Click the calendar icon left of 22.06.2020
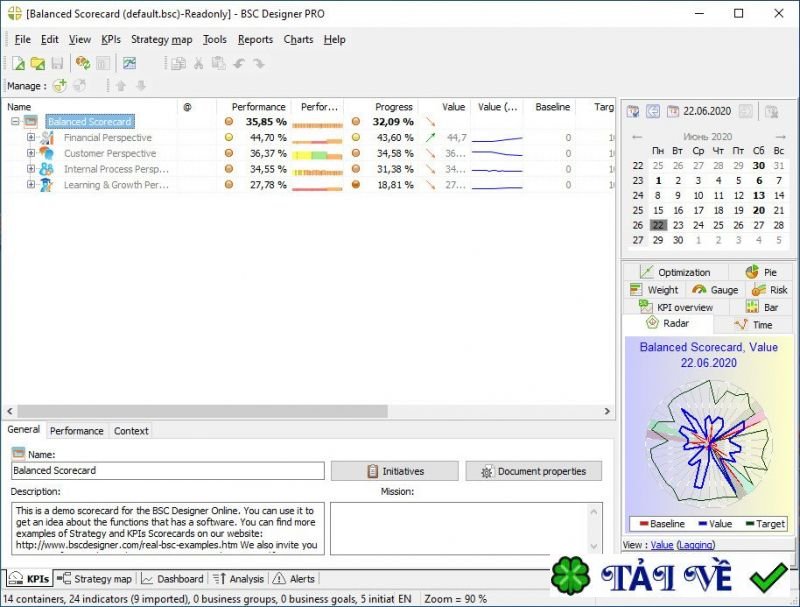The width and height of the screenshot is (800, 607). [673, 111]
